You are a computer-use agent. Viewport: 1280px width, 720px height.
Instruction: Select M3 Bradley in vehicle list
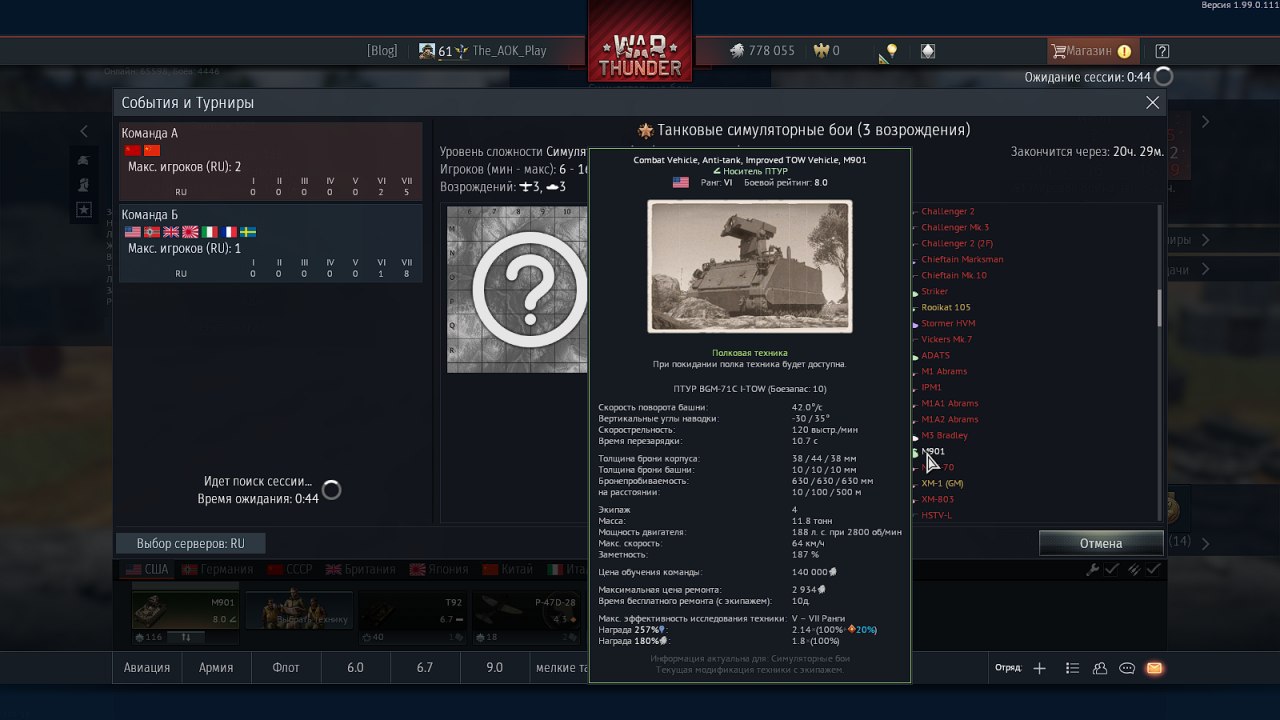944,435
